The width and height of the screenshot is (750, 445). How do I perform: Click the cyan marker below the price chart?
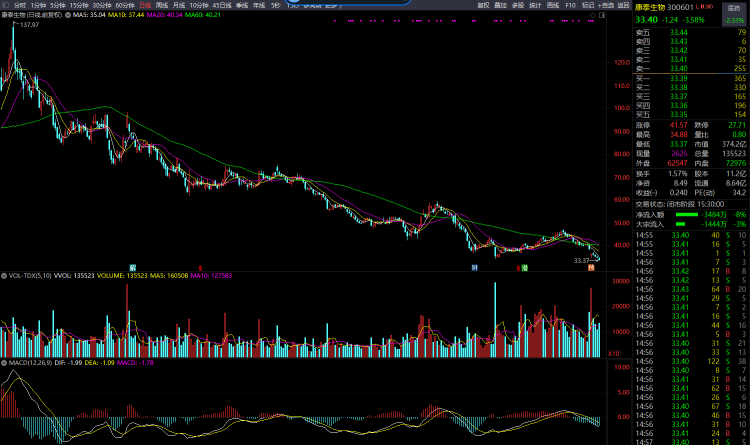point(474,268)
